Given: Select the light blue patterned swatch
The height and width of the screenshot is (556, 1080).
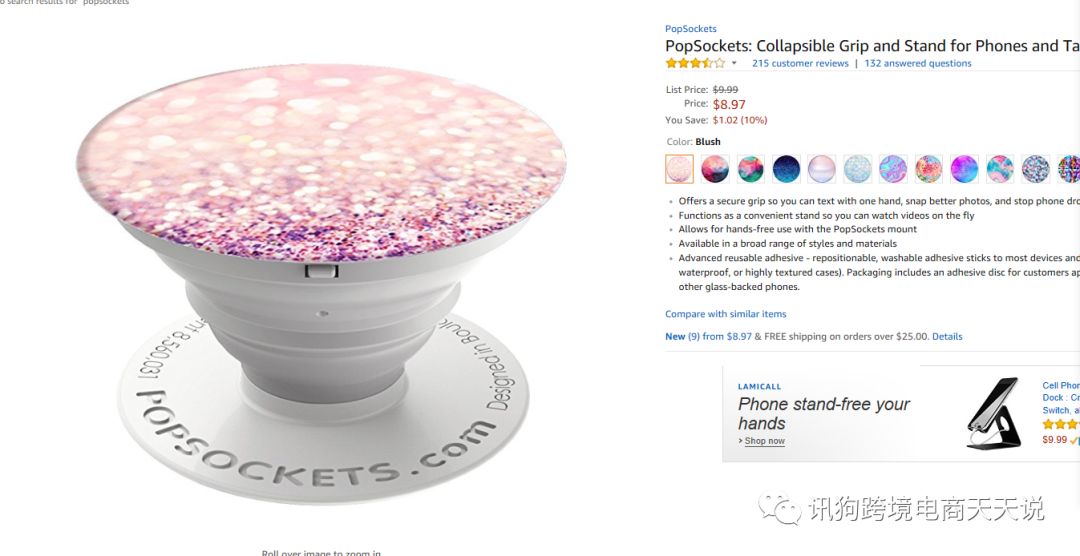Looking at the screenshot, I should (x=857, y=169).
